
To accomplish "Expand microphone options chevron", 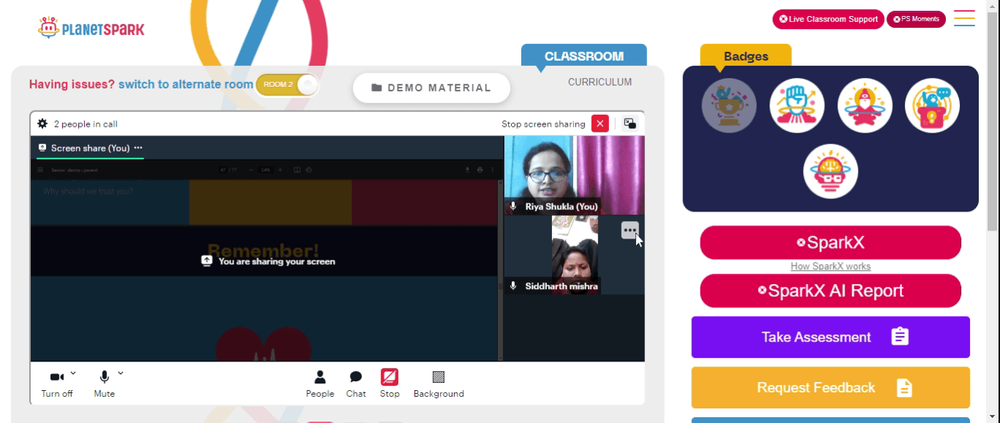I will click(x=121, y=373).
